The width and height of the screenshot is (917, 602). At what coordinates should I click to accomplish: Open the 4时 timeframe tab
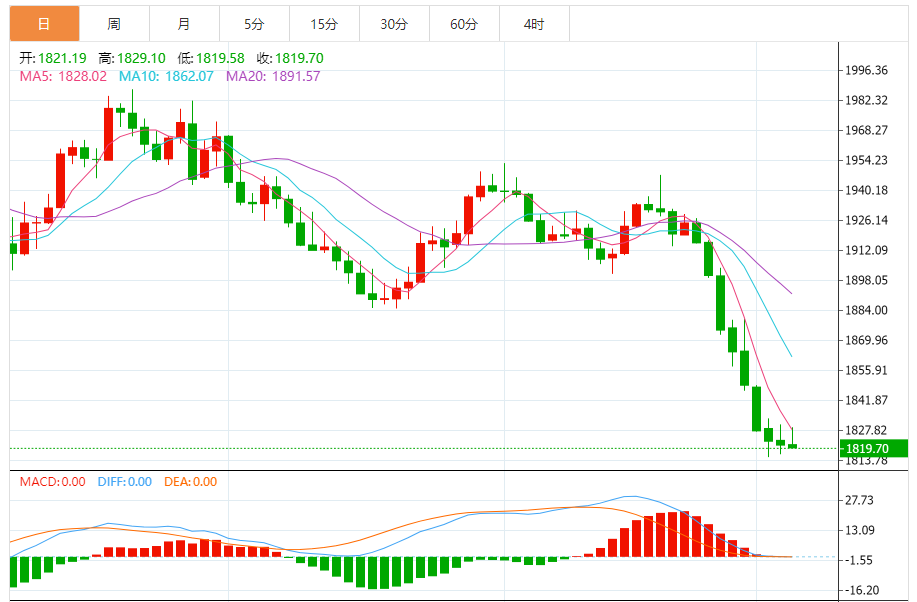coord(534,24)
